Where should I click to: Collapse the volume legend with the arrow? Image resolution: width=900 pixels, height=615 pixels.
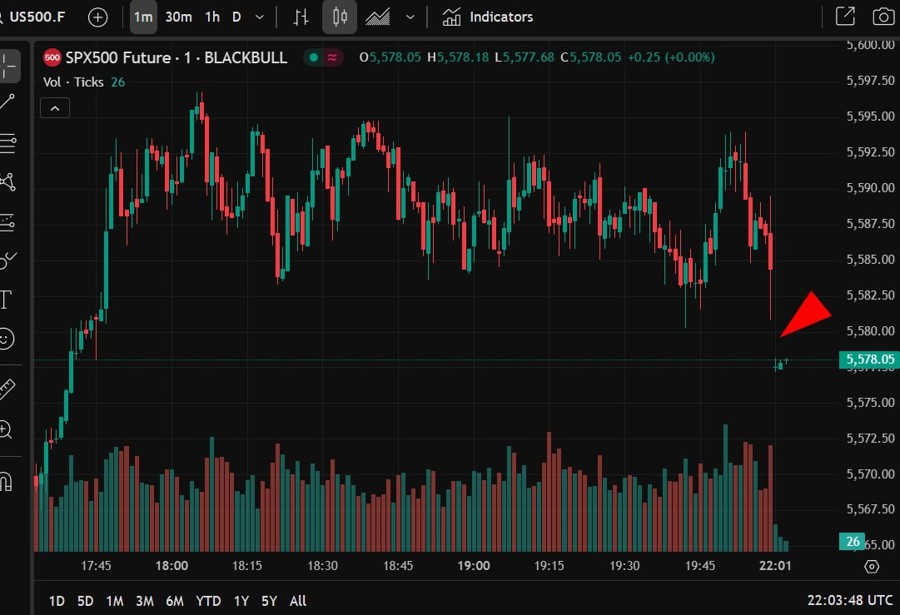pyautogui.click(x=55, y=107)
